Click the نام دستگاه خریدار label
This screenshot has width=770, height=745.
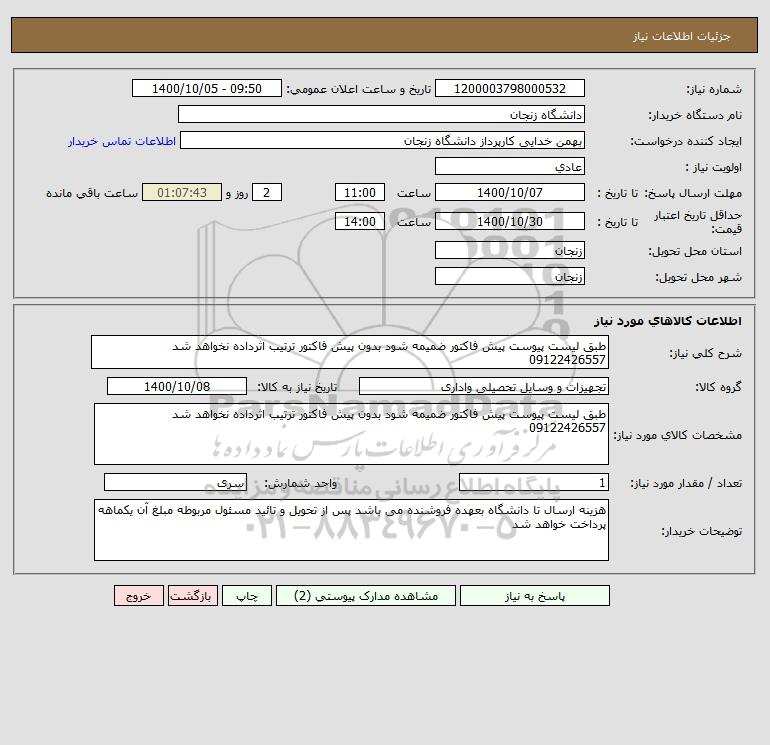click(x=695, y=115)
